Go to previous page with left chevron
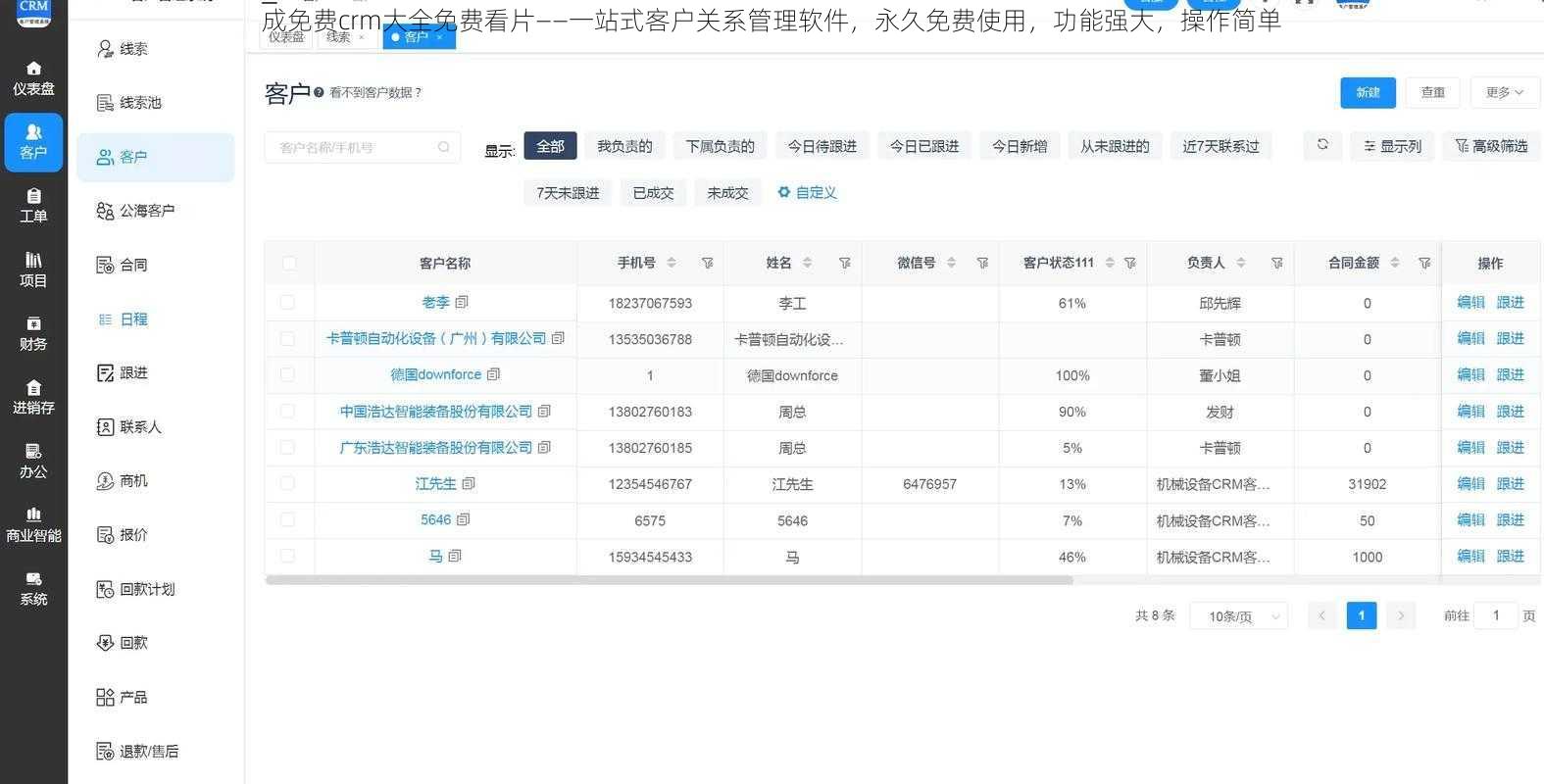 tap(1322, 615)
